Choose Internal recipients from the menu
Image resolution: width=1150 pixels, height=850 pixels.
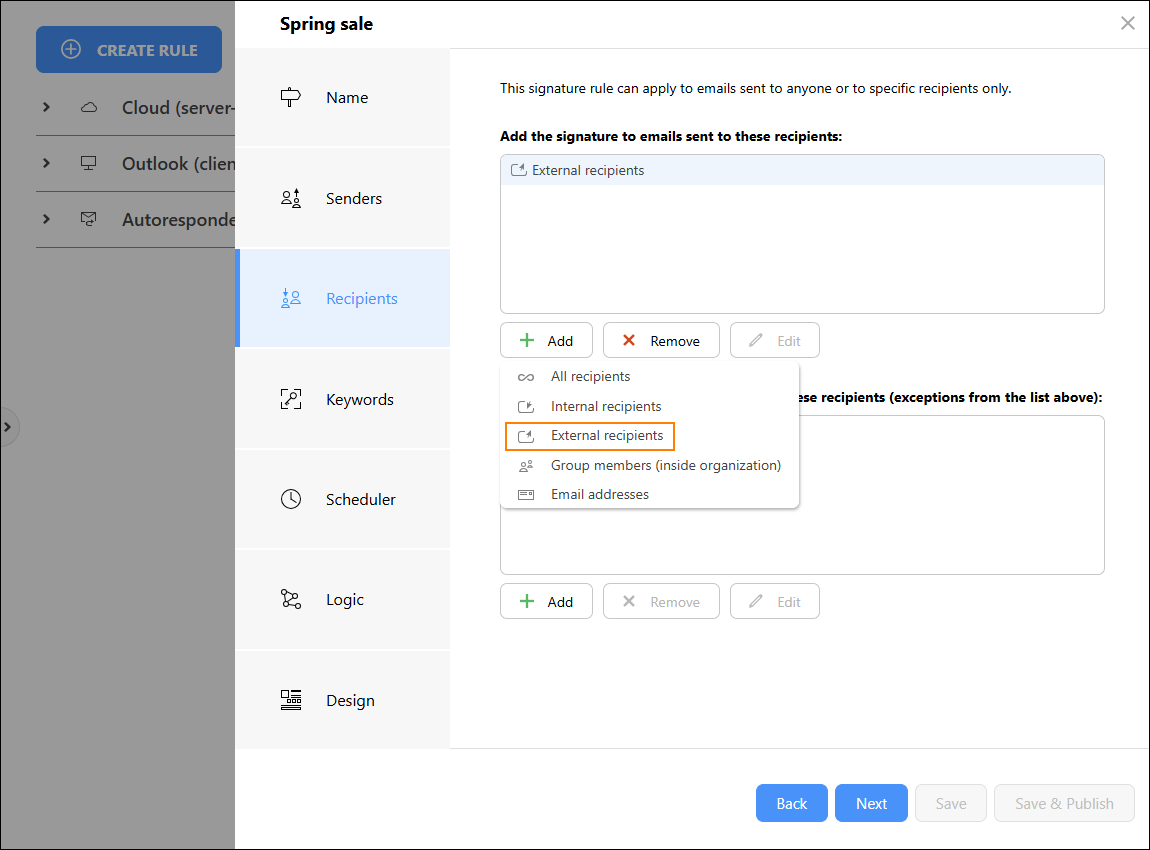(649, 406)
